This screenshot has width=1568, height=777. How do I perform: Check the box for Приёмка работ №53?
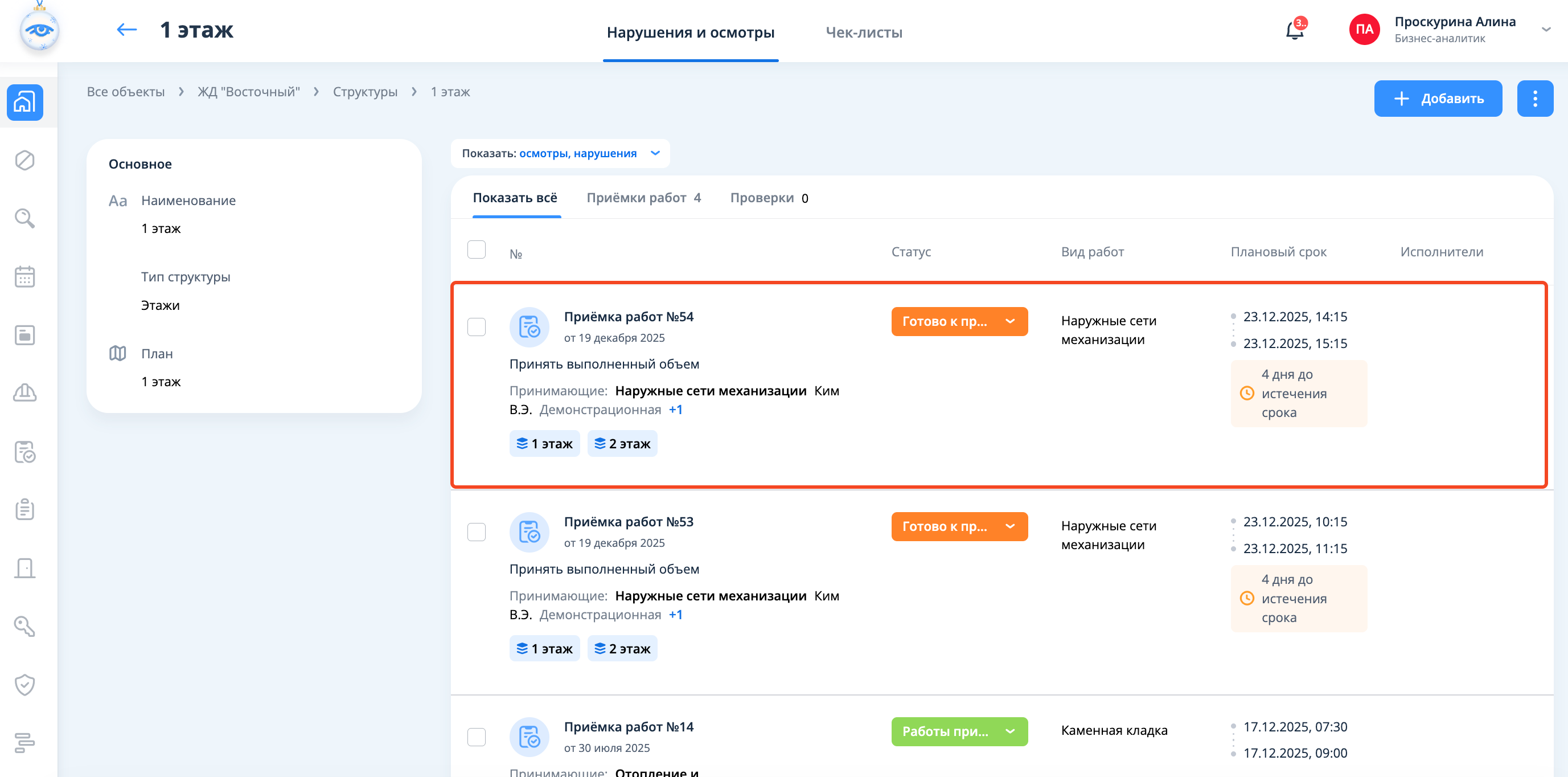point(476,532)
